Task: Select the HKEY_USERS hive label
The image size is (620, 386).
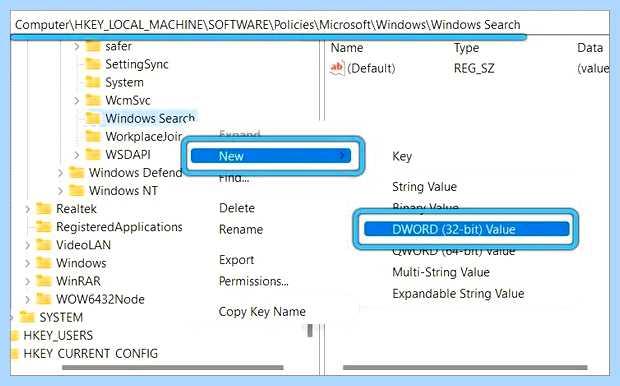Action: (58, 335)
